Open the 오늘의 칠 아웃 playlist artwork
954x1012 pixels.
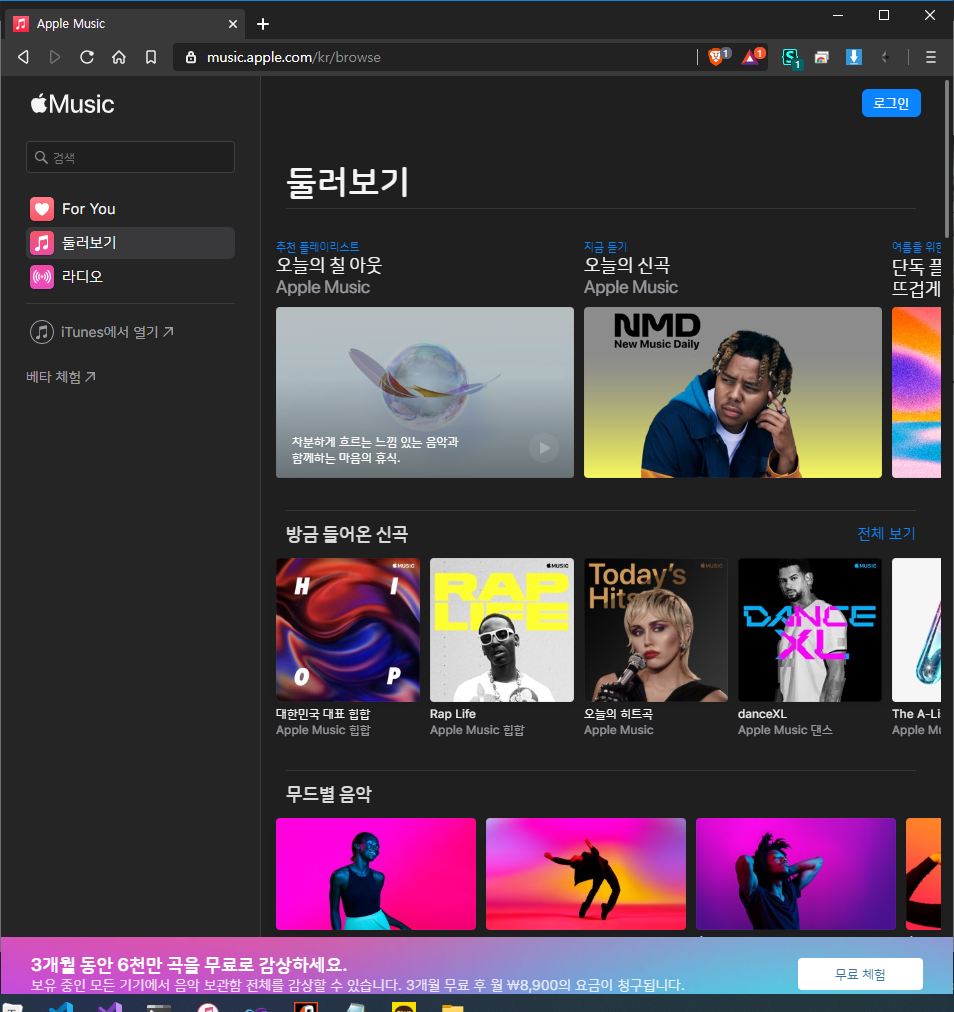pyautogui.click(x=425, y=392)
